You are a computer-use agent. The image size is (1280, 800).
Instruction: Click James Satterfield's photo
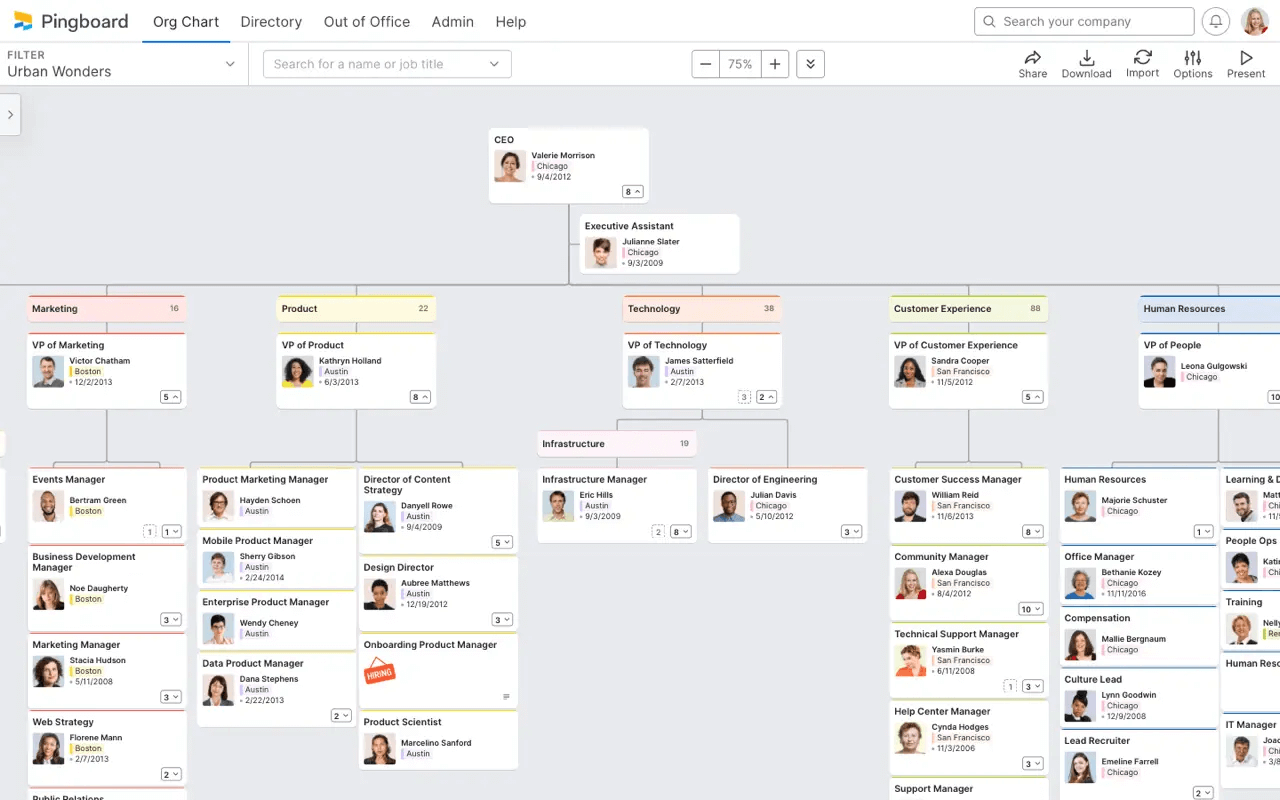point(644,371)
